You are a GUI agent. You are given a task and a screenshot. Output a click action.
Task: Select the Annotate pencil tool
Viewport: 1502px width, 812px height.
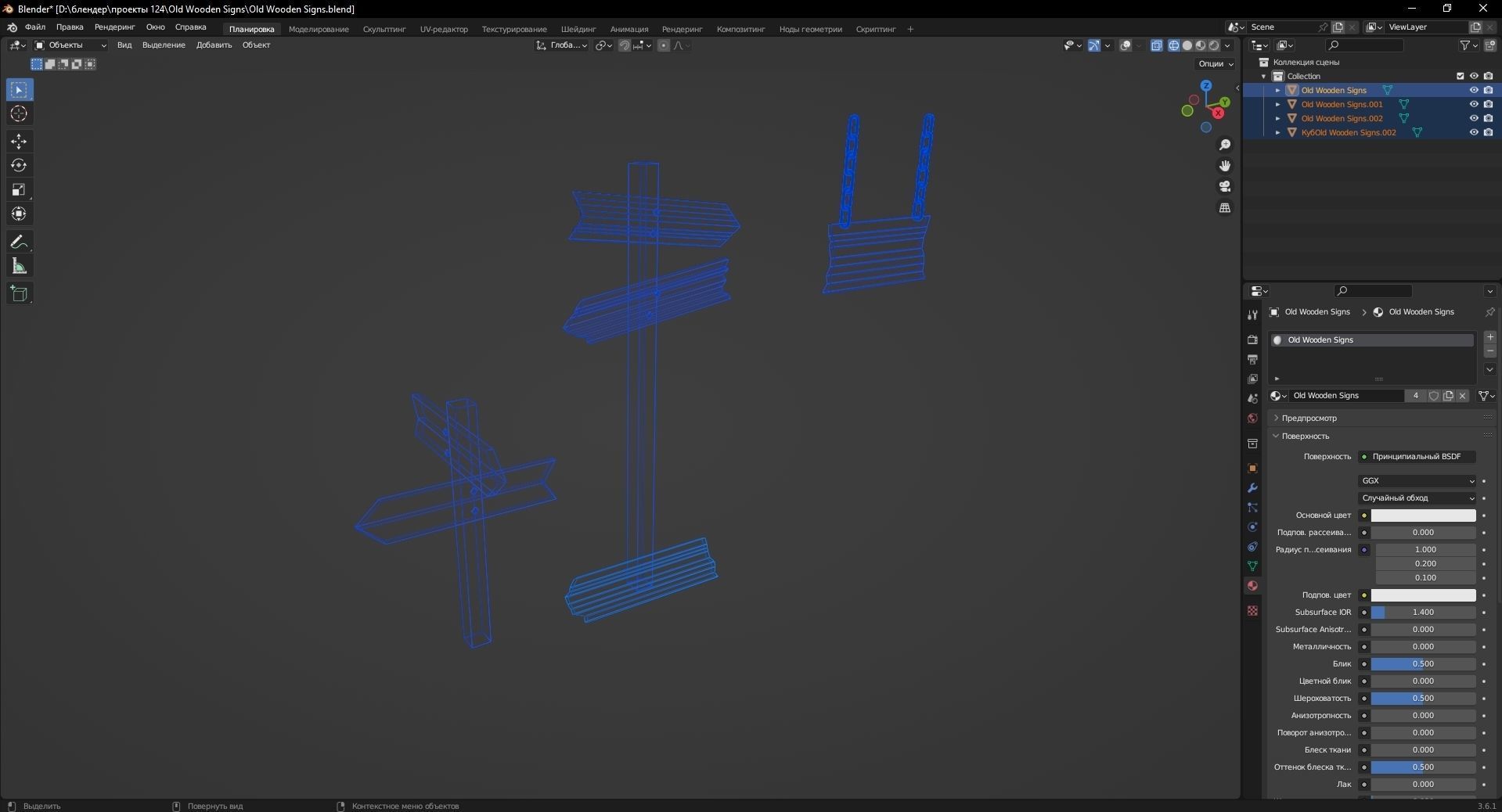(x=19, y=243)
